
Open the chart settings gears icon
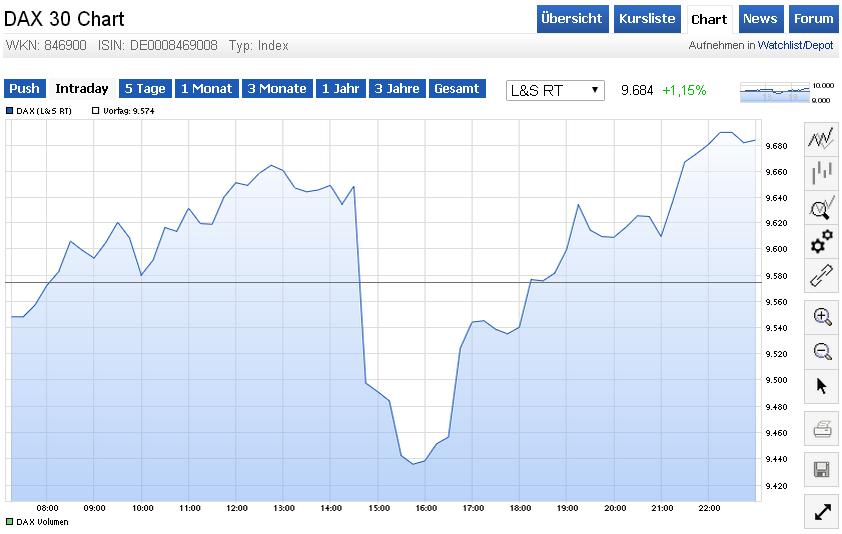pos(821,242)
